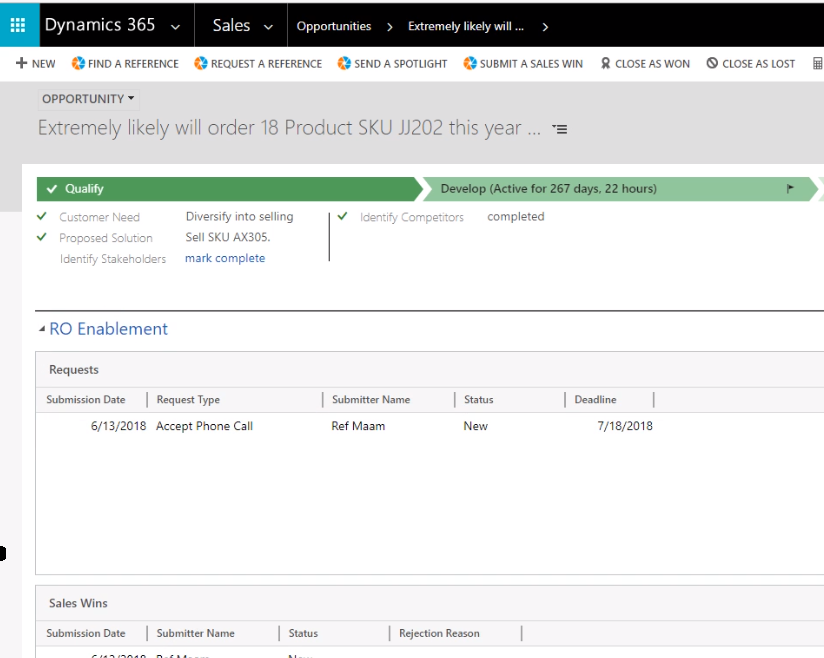824x658 pixels.
Task: Choose REQUEST A REFERENCE command
Action: tap(266, 64)
